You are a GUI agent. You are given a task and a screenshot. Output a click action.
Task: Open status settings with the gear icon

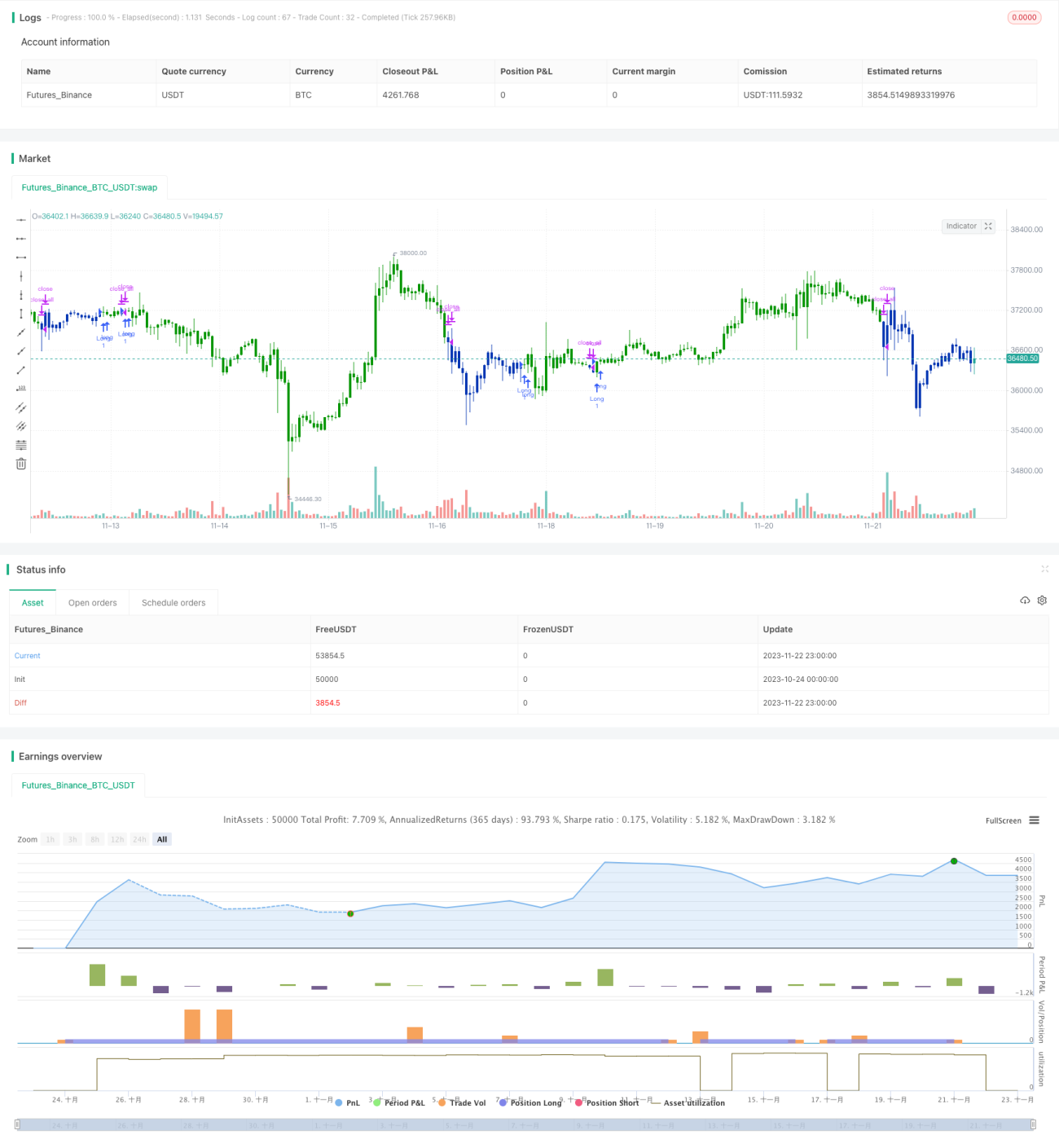click(x=1042, y=600)
